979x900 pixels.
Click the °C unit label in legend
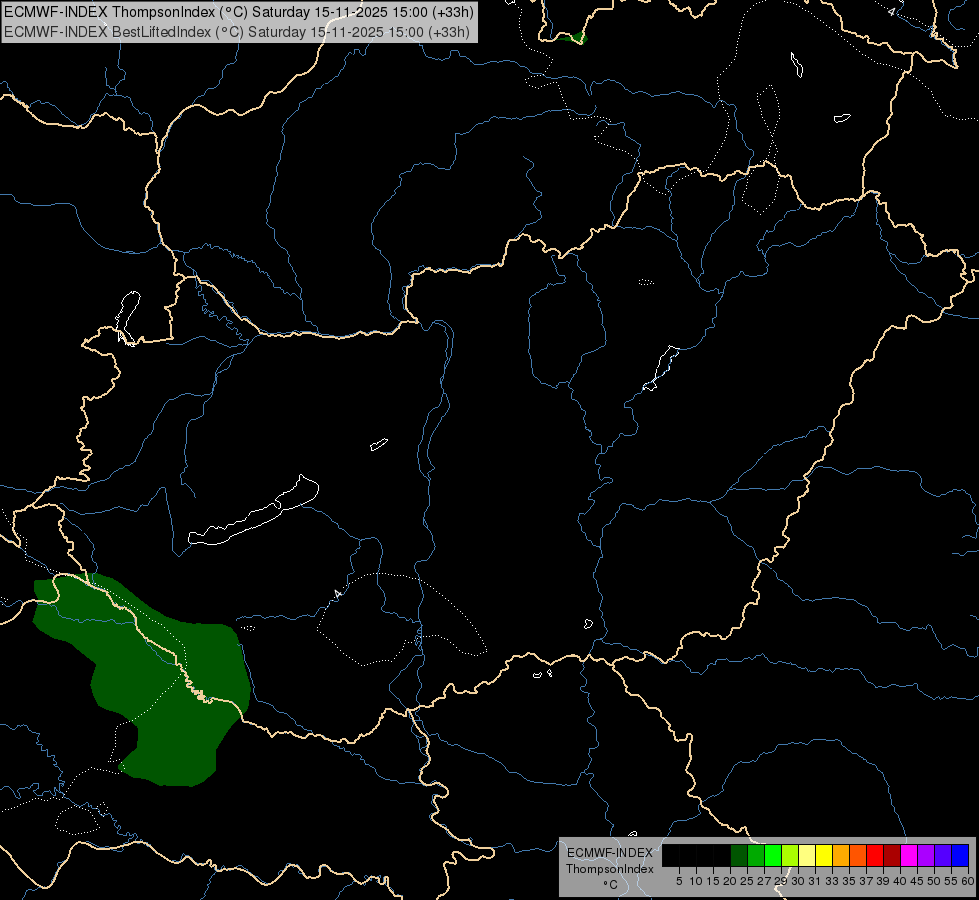pyautogui.click(x=610, y=885)
